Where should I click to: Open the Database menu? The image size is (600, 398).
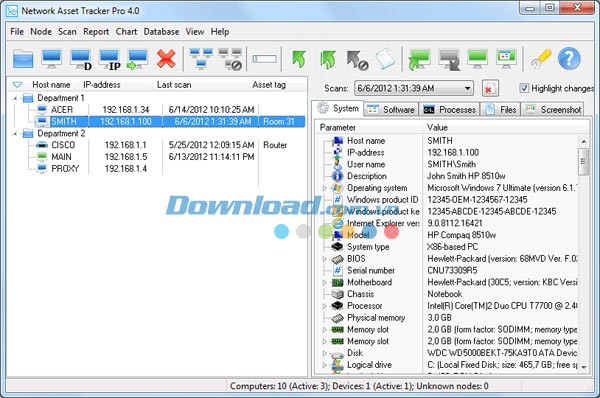(161, 32)
